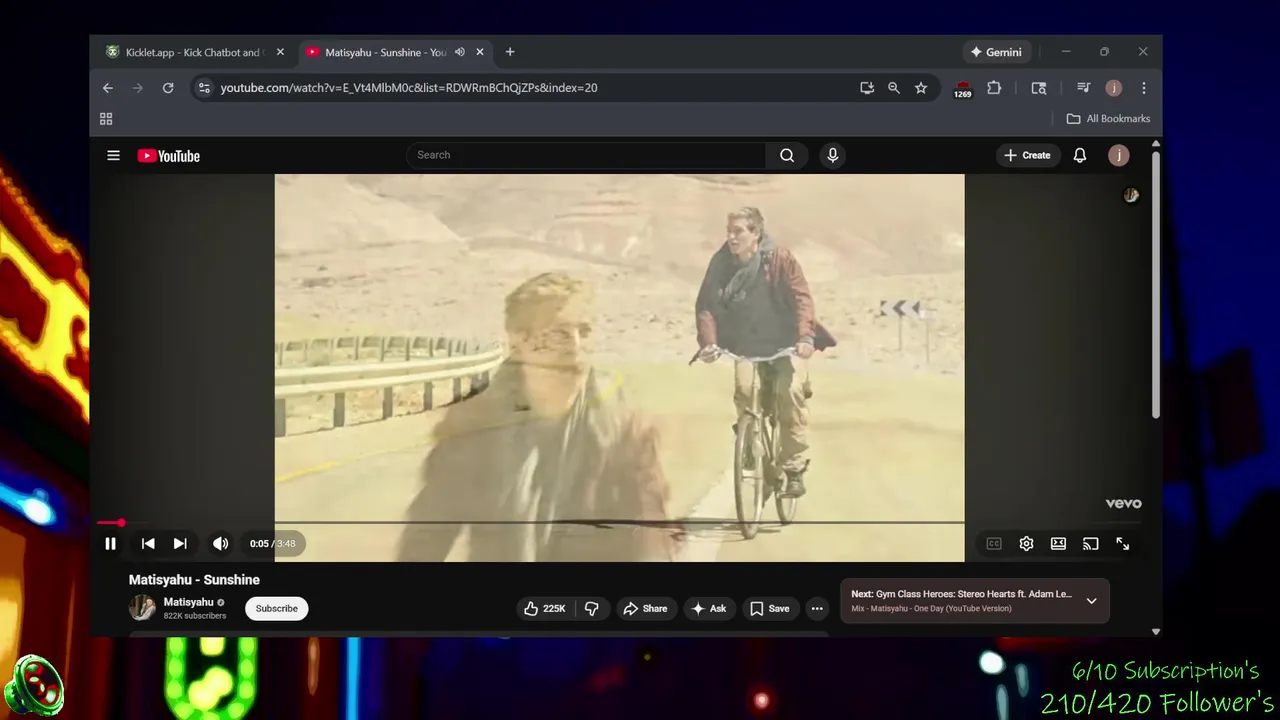Open the Ask AI button
Viewport: 1280px width, 720px height.
coord(708,608)
